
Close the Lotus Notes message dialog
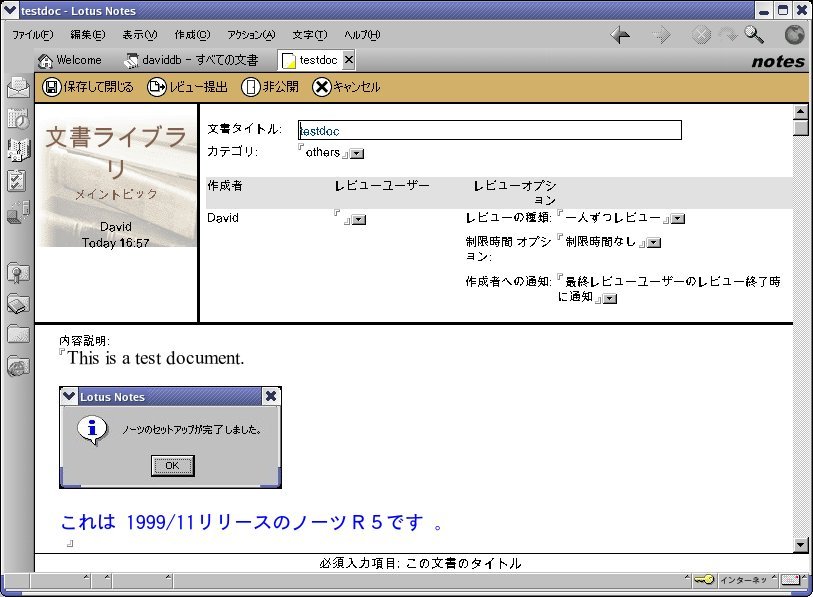(x=271, y=396)
